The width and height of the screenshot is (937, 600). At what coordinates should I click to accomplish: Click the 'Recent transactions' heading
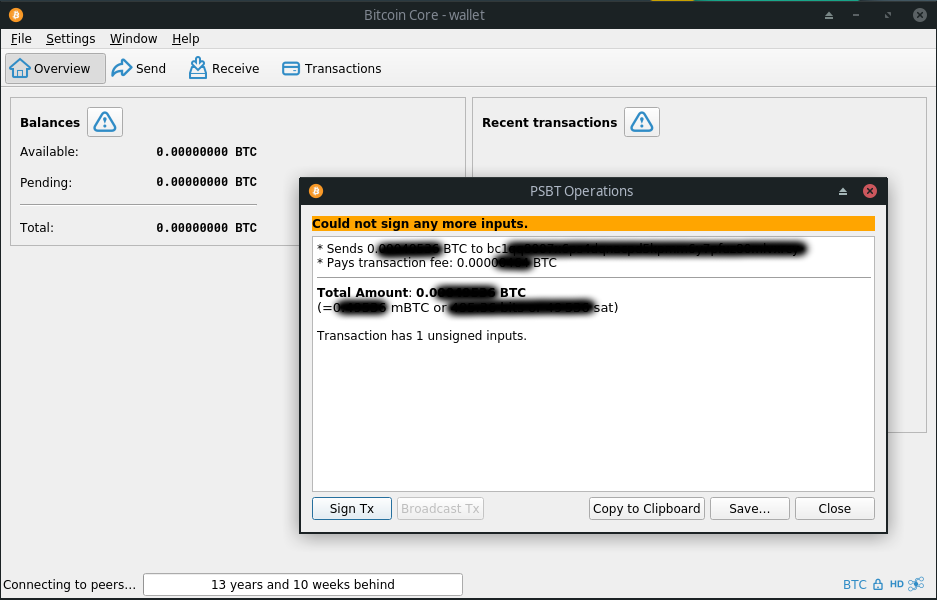point(550,123)
